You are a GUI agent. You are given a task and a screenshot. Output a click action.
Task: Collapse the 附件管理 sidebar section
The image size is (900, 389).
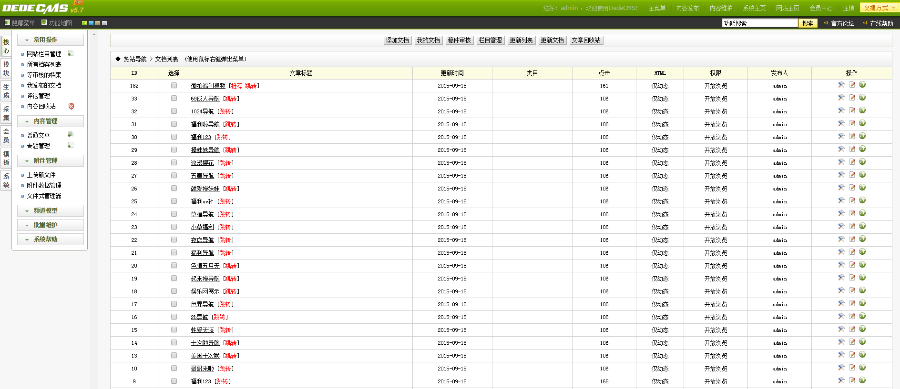coord(51,161)
